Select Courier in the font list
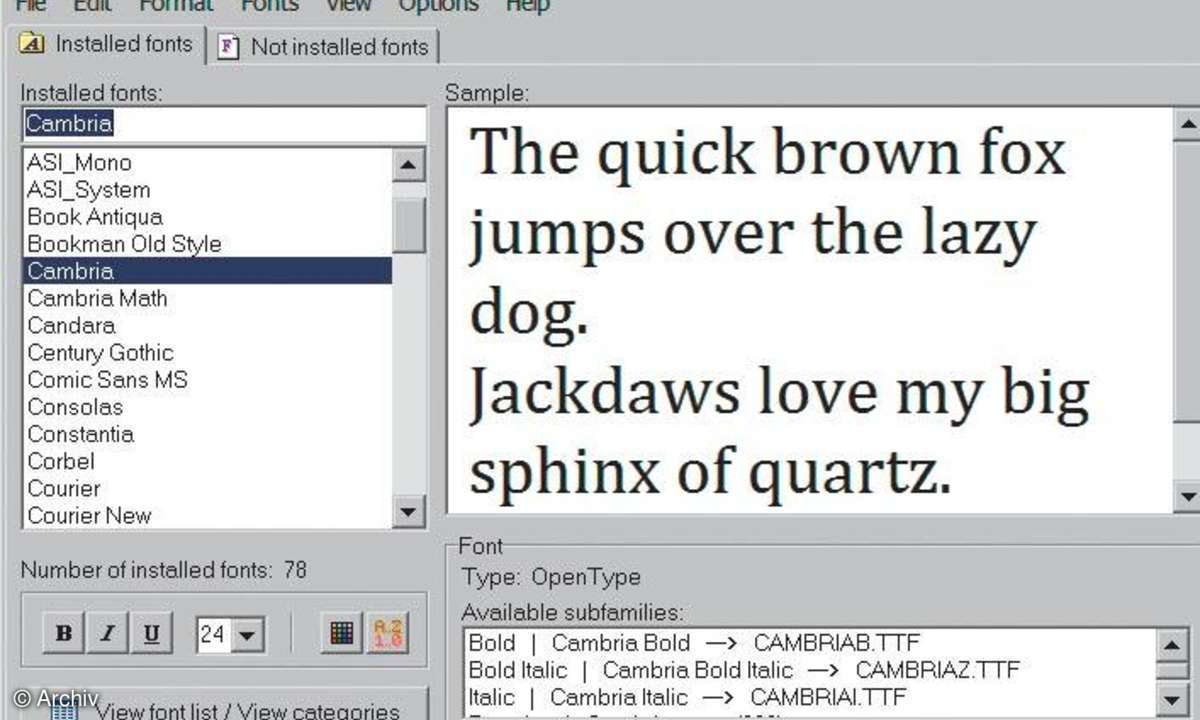 pyautogui.click(x=207, y=488)
